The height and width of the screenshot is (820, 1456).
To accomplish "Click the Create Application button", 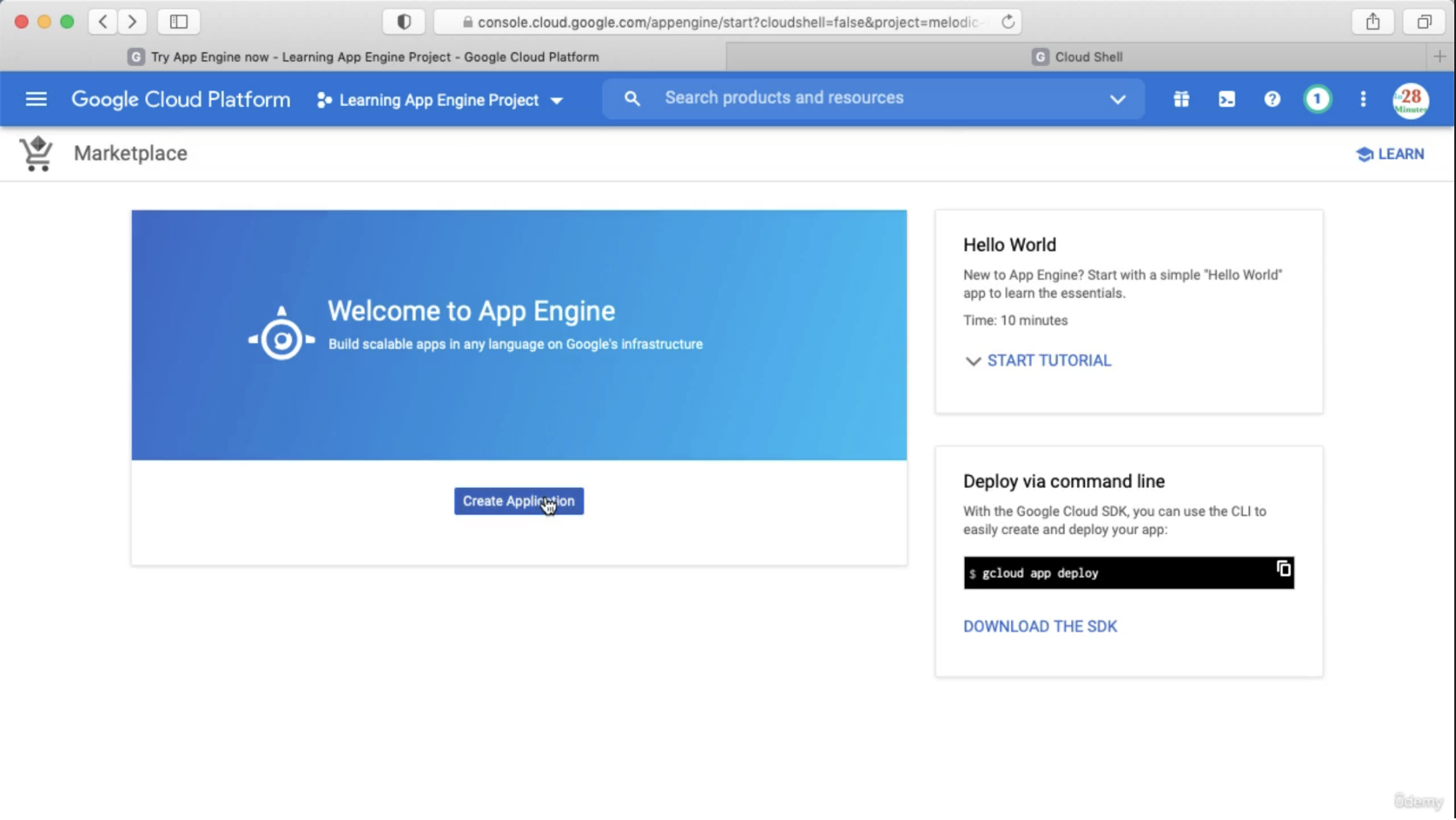I will (x=518, y=501).
